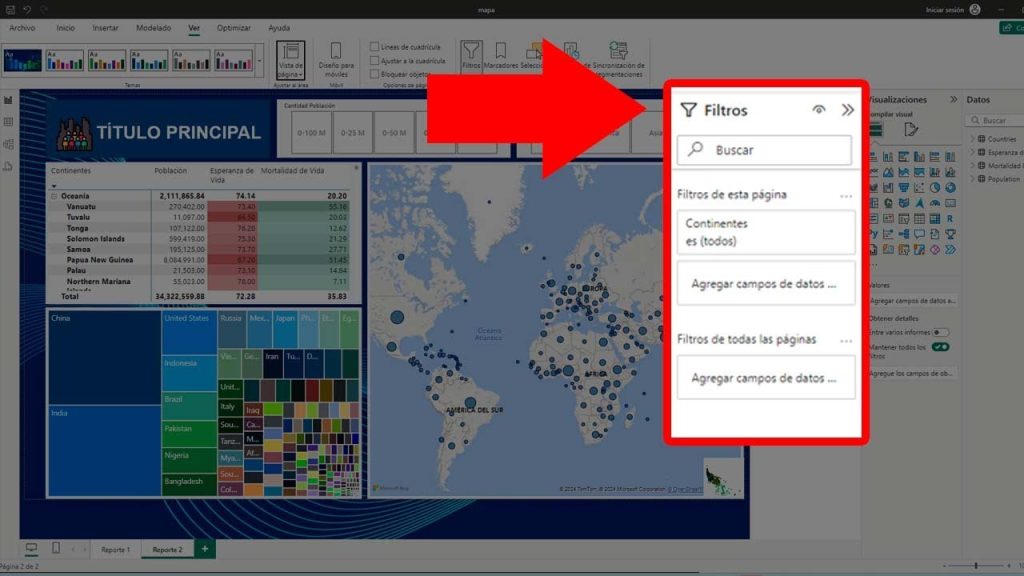The width and height of the screenshot is (1024, 576).
Task: Enable the Líneas de cuadrícula checkbox
Action: pos(374,47)
